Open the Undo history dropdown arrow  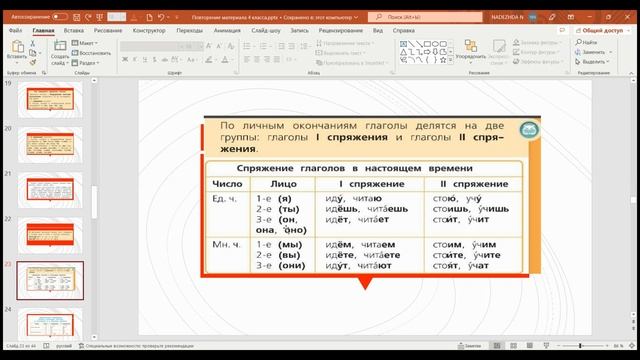click(168, 17)
